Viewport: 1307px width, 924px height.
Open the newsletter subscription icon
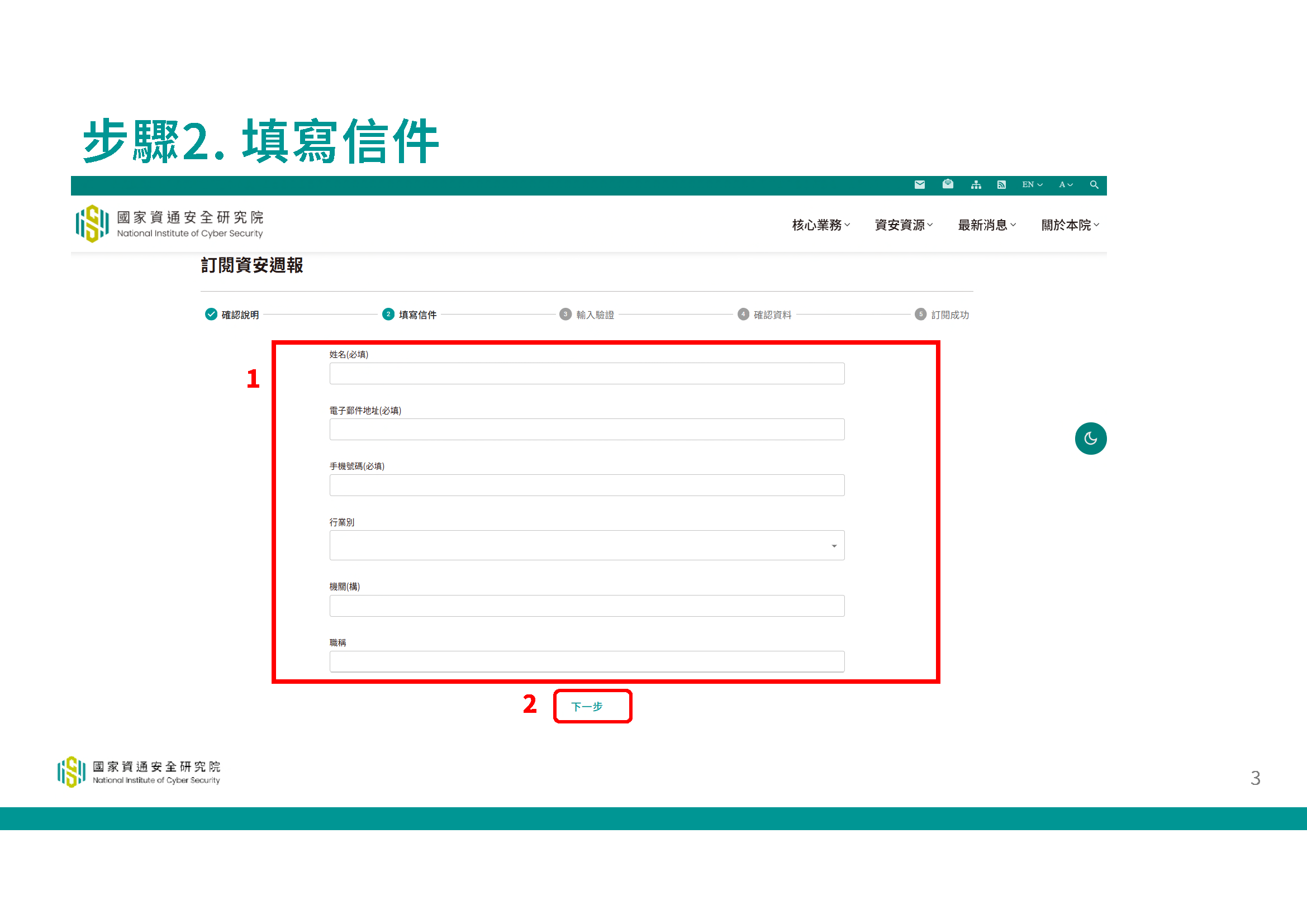947,184
